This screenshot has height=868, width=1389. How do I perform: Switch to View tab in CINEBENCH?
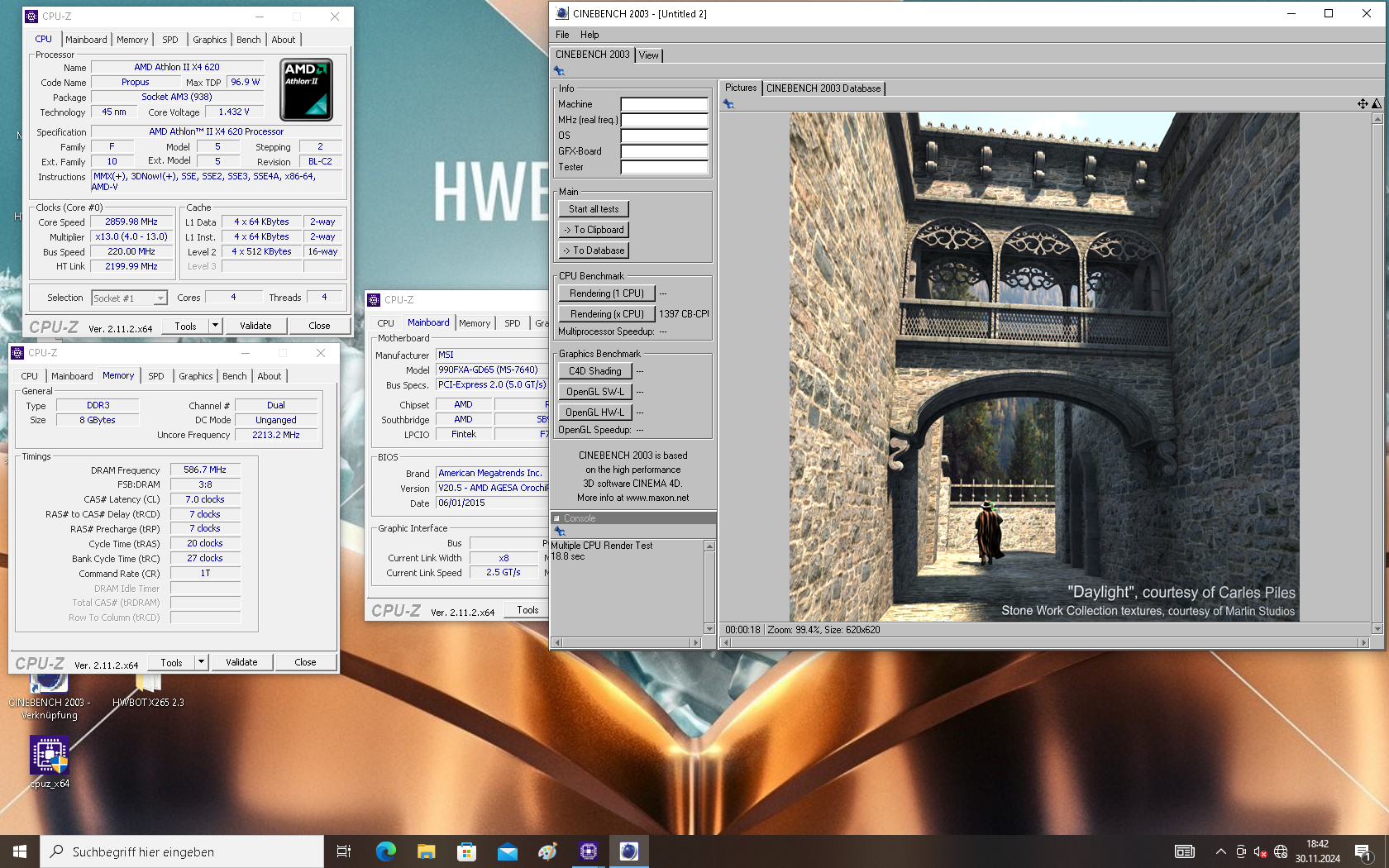pos(649,55)
